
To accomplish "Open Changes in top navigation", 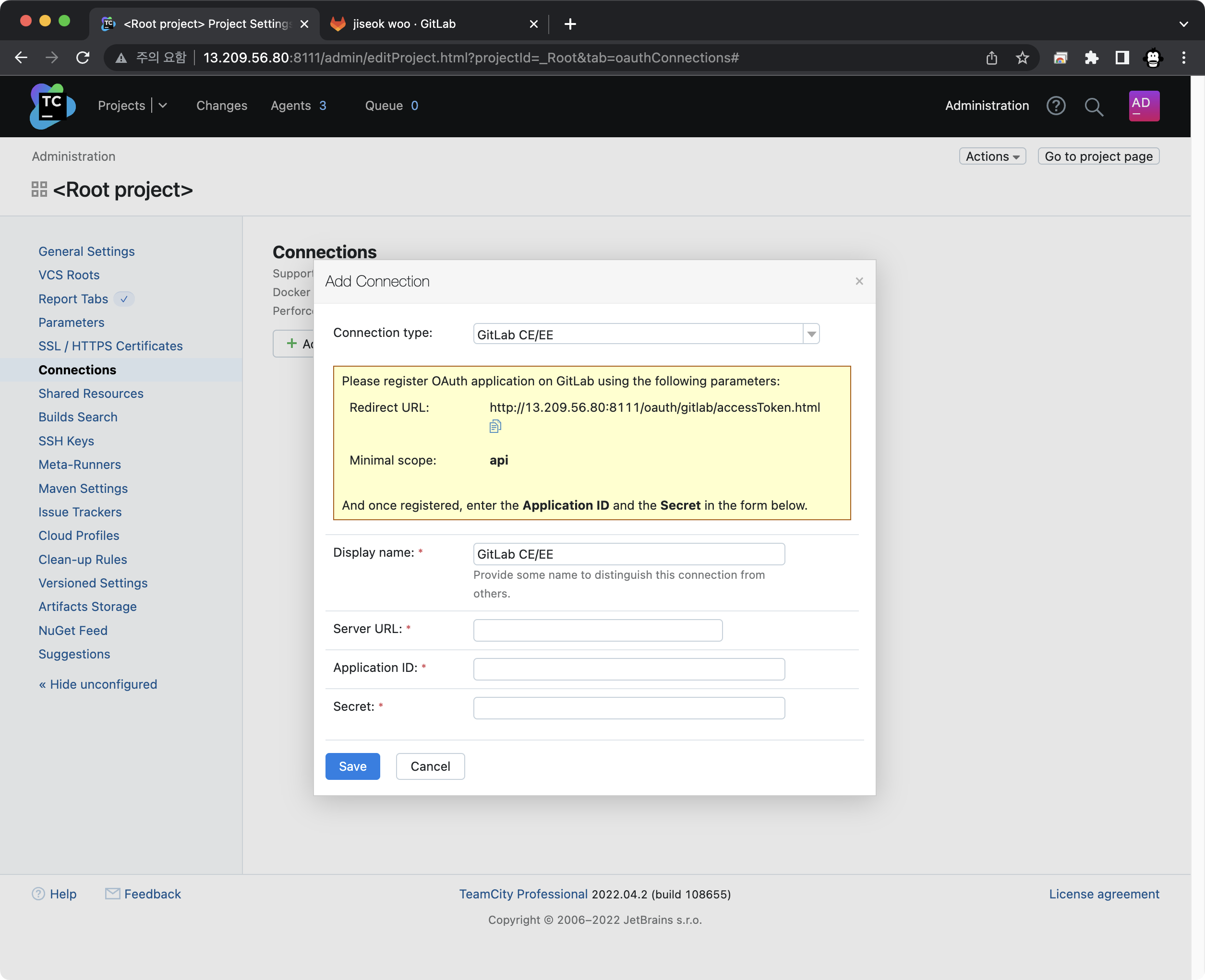I will (x=221, y=106).
